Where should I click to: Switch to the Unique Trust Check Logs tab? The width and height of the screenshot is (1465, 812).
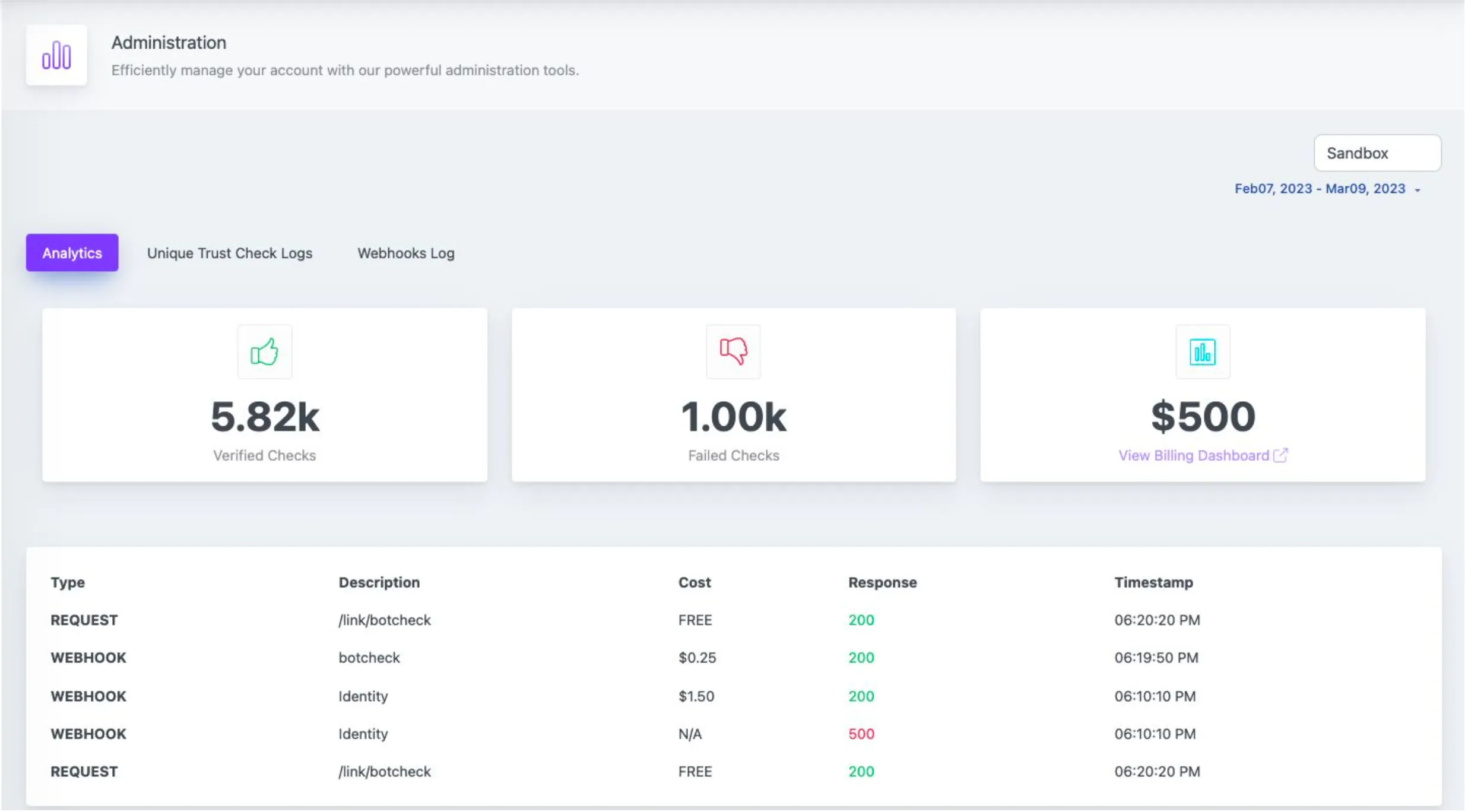pyautogui.click(x=229, y=253)
